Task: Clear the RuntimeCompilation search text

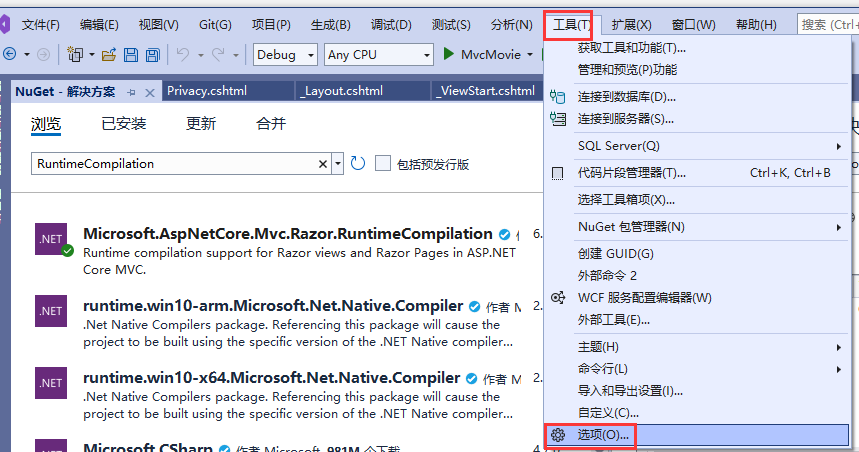Action: pos(323,164)
